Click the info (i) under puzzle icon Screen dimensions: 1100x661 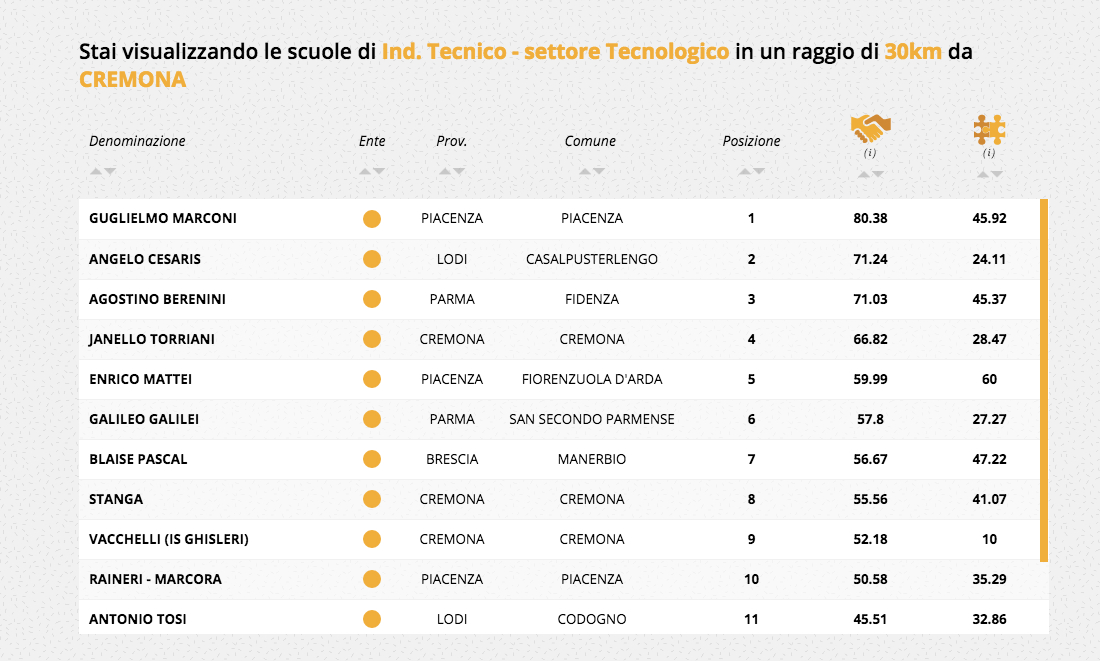click(989, 153)
